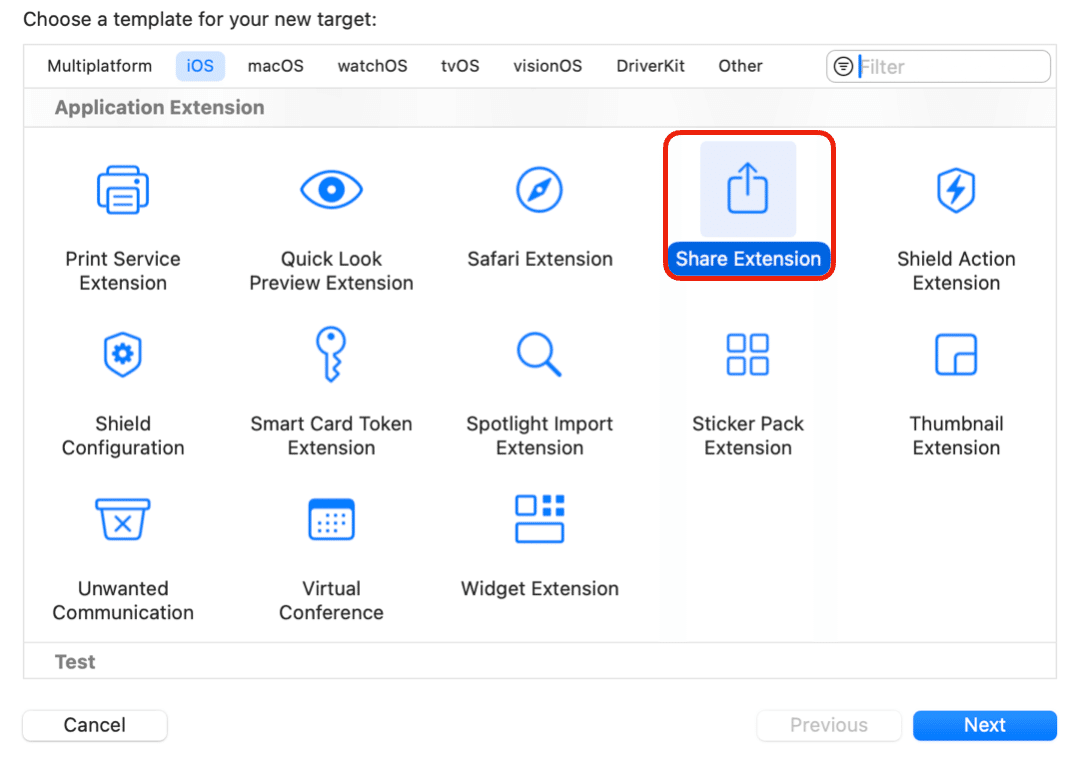This screenshot has width=1079, height=759.
Task: Switch to the watchOS tab
Action: [x=372, y=66]
